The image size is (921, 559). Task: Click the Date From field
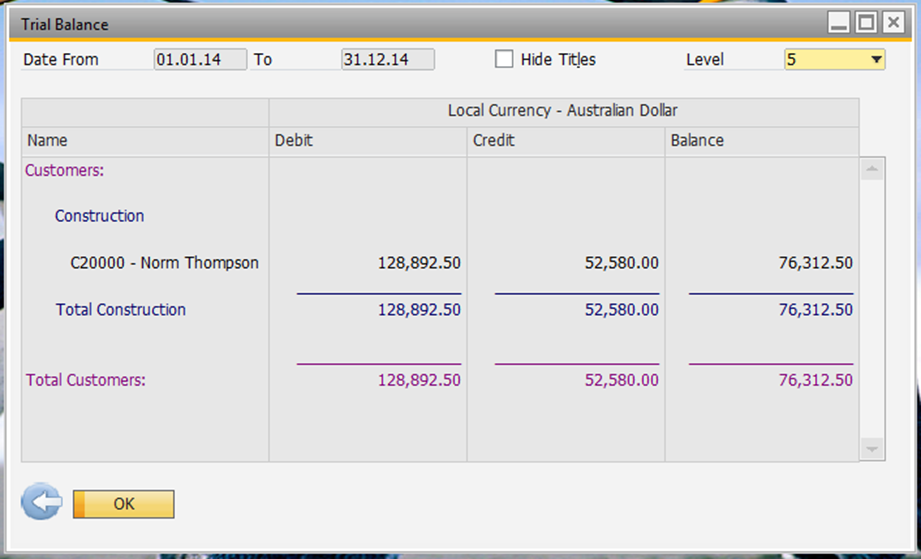(200, 60)
